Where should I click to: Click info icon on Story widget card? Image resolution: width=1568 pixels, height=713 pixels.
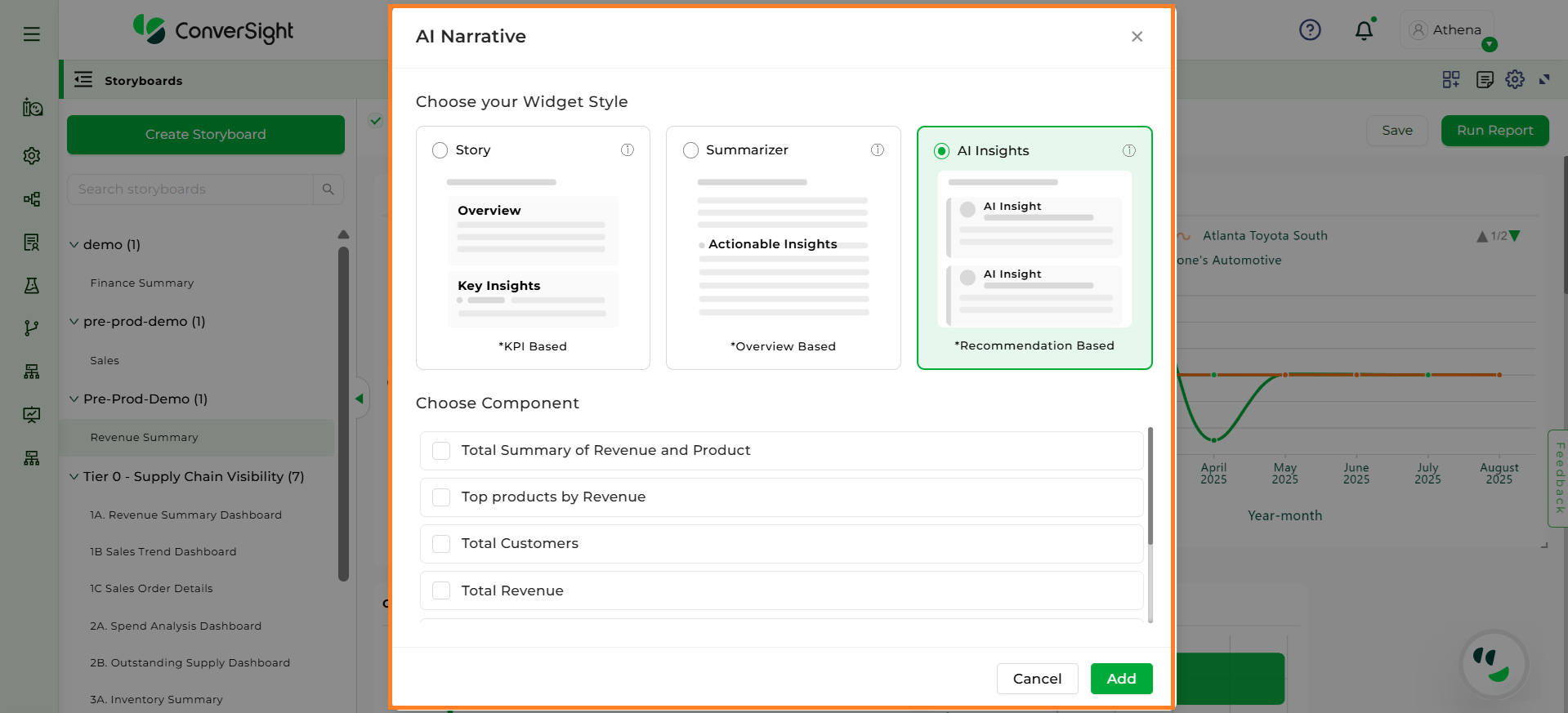tap(628, 149)
